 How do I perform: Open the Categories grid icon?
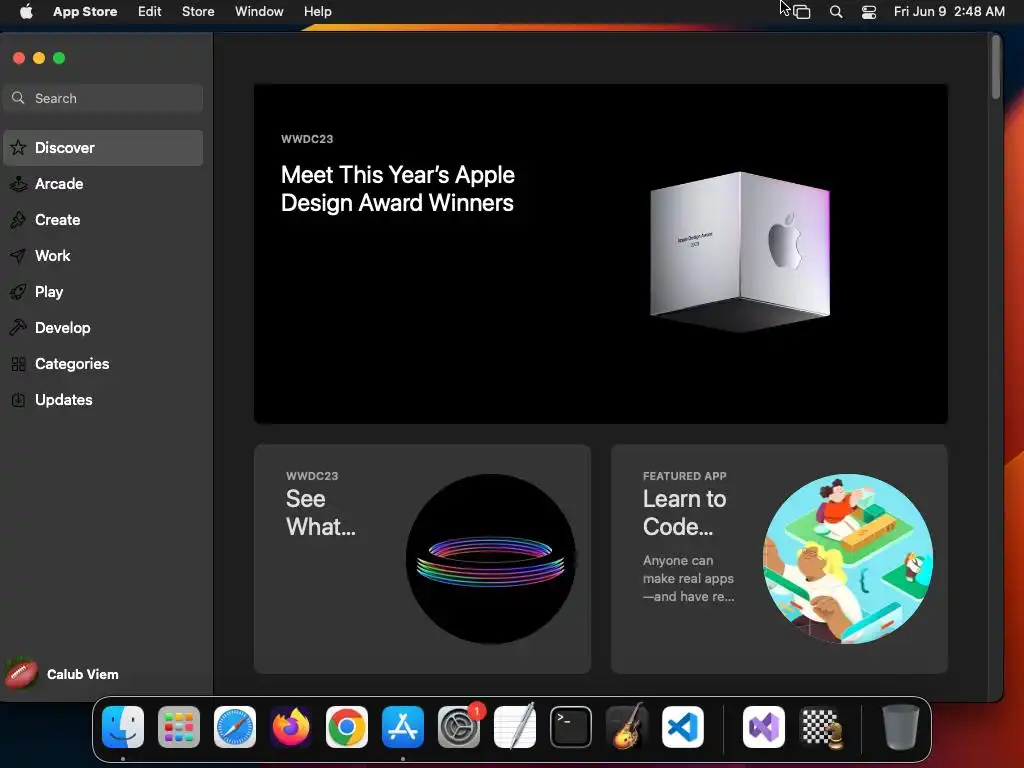point(18,364)
